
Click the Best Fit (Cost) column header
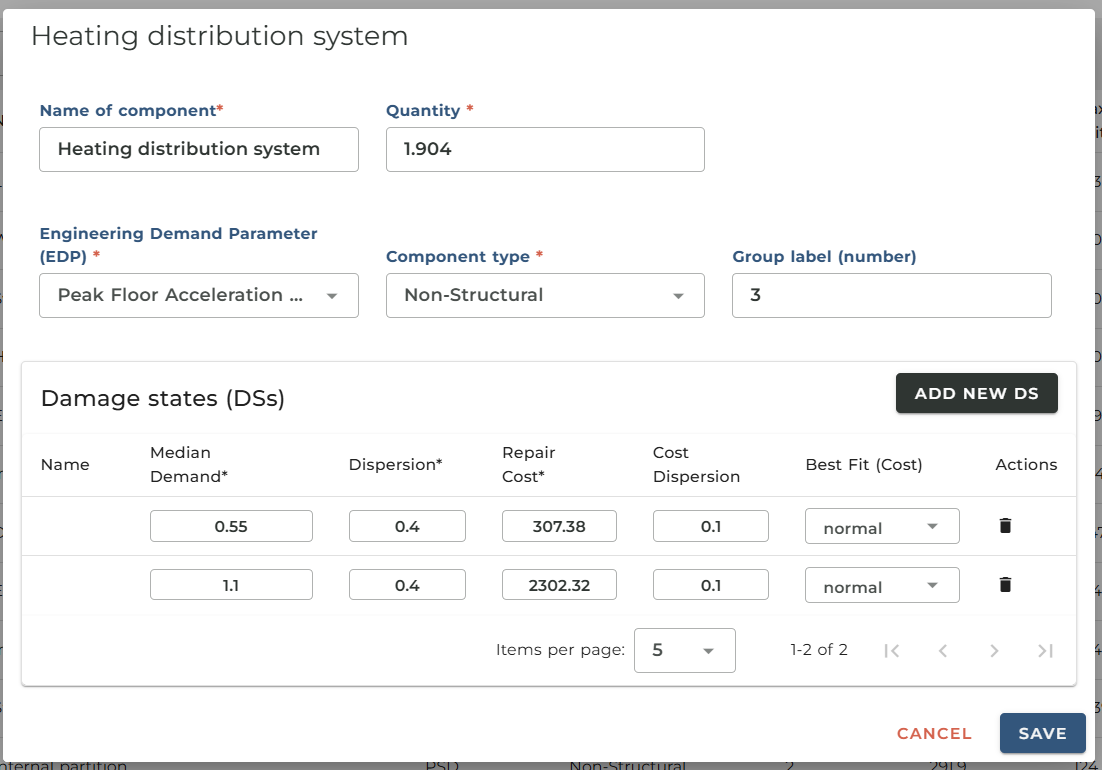tap(864, 464)
